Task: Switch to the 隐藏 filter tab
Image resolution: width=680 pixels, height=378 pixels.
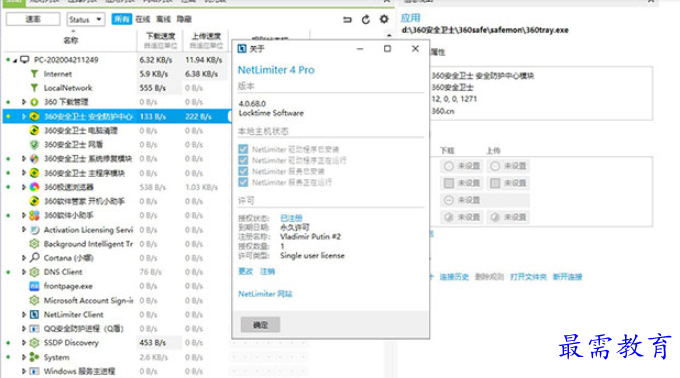Action: click(x=184, y=19)
